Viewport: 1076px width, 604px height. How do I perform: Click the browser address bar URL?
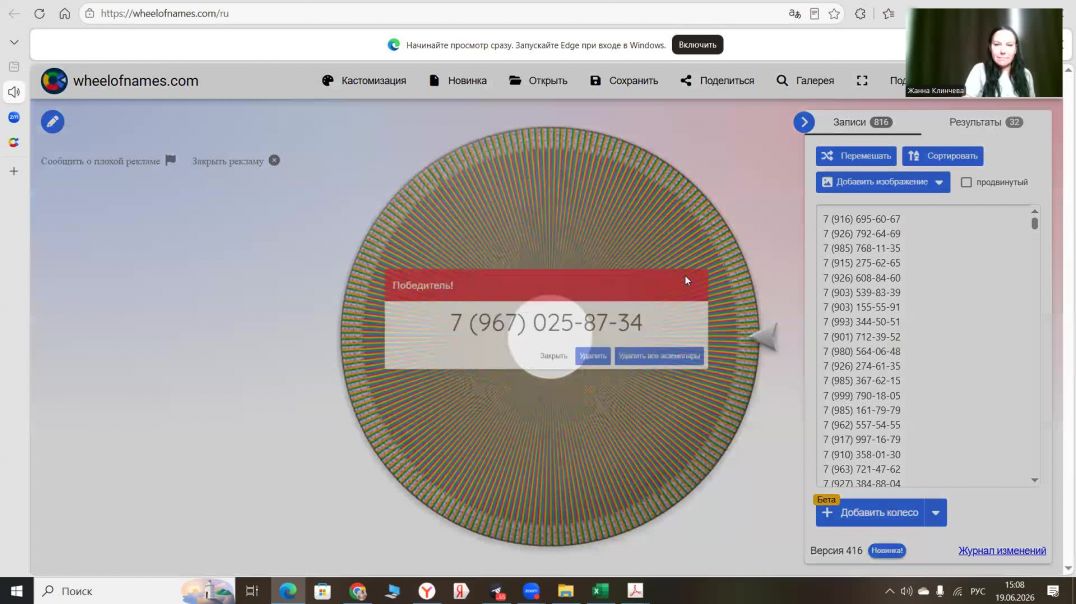pos(165,14)
